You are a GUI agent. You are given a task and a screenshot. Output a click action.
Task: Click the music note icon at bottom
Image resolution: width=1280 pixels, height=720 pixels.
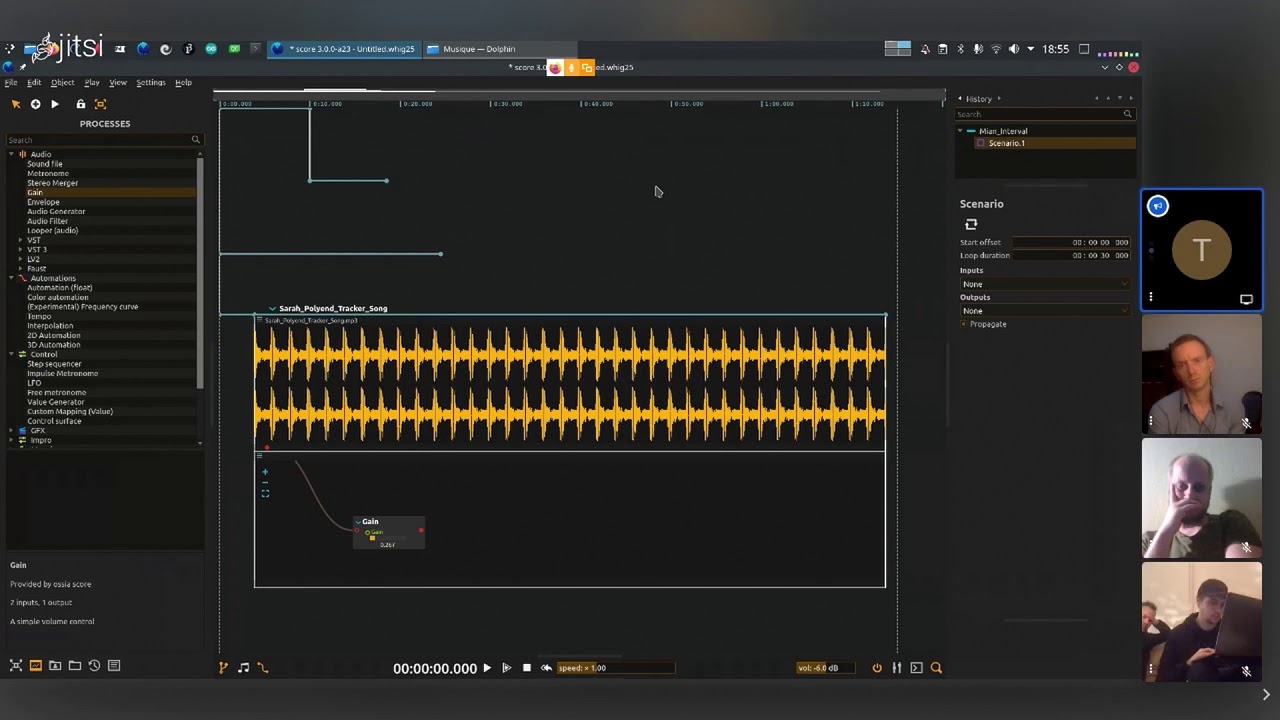click(243, 668)
